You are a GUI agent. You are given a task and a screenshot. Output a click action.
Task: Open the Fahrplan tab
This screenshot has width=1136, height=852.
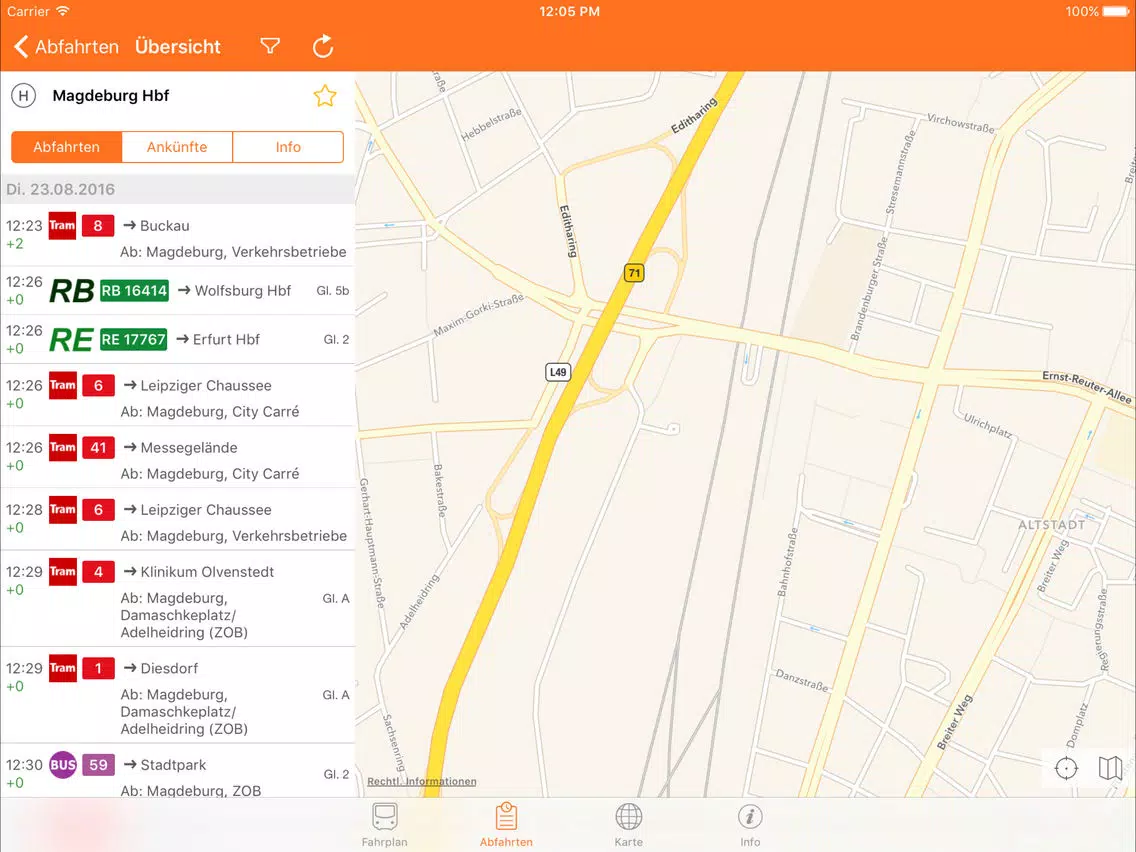point(385,824)
